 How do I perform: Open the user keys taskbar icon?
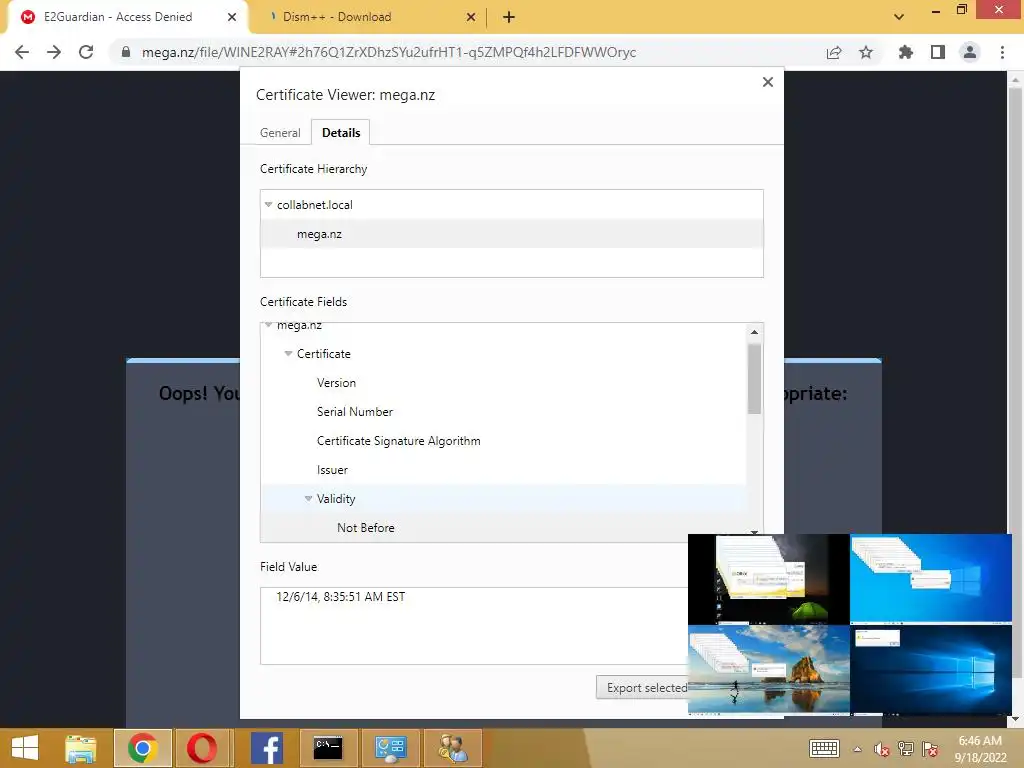[452, 748]
